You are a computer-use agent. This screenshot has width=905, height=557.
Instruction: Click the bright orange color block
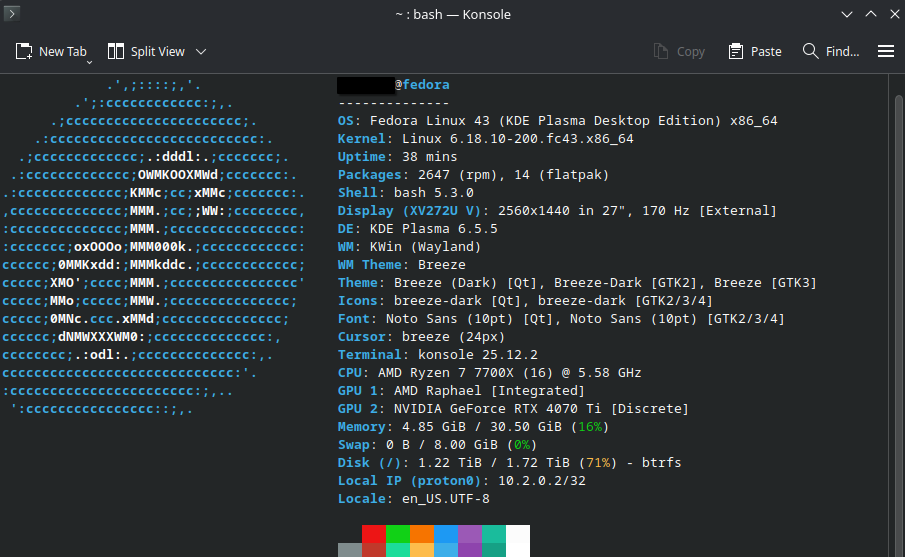click(x=422, y=534)
